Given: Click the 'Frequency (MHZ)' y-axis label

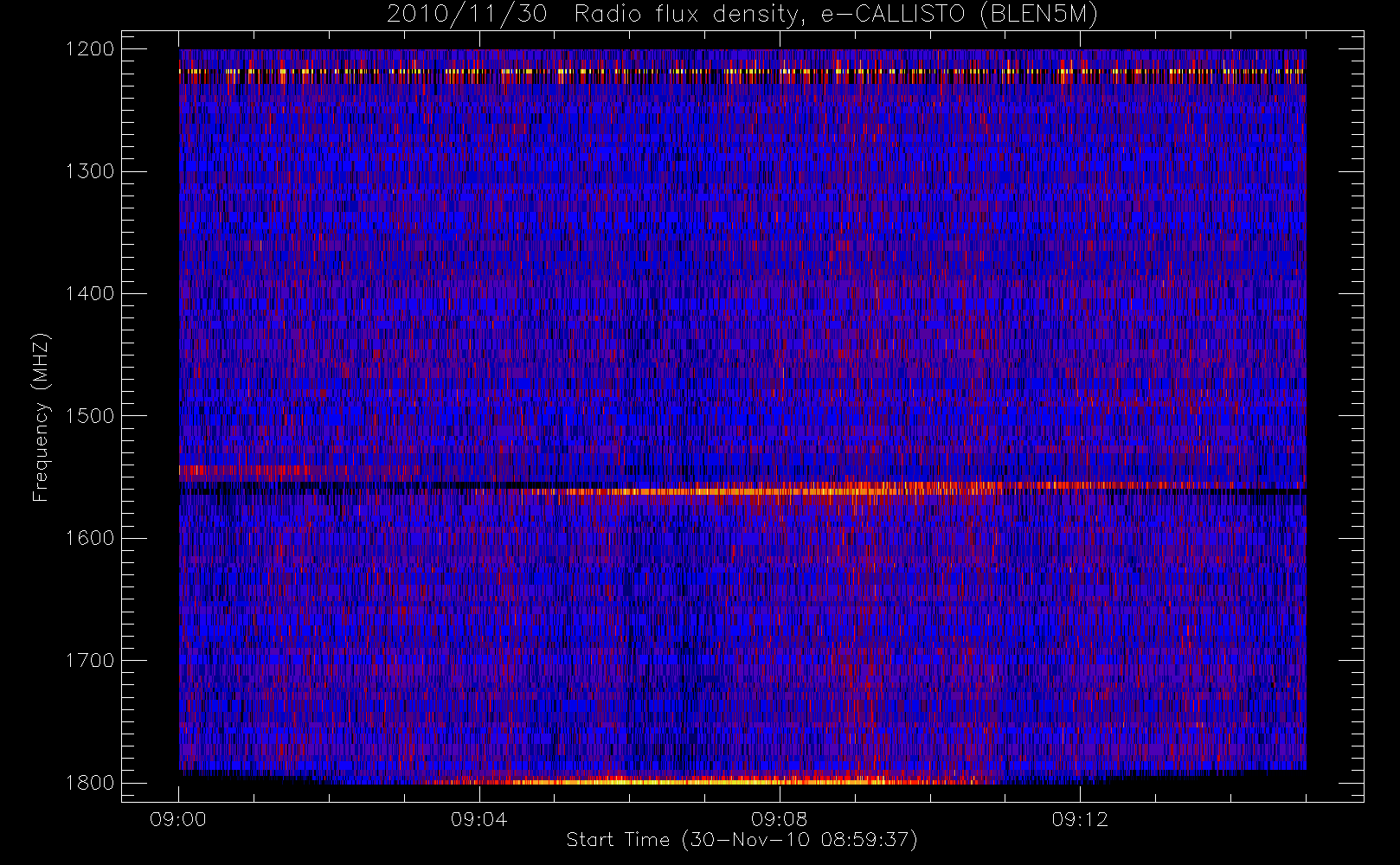Looking at the screenshot, I should click(x=40, y=417).
